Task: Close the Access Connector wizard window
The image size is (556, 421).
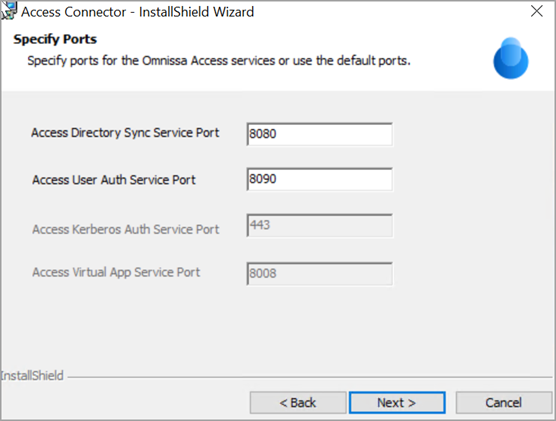Action: (537, 11)
